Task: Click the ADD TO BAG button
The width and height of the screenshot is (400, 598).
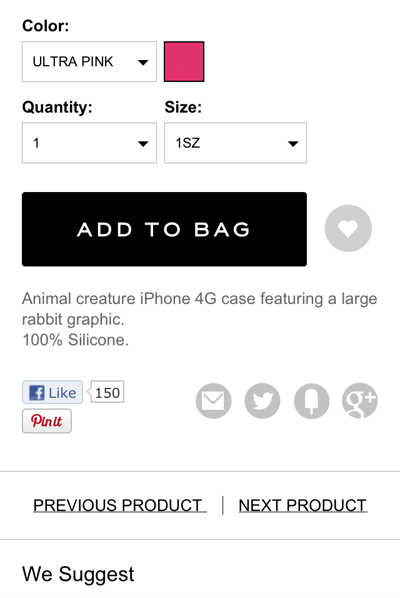Action: click(x=164, y=229)
